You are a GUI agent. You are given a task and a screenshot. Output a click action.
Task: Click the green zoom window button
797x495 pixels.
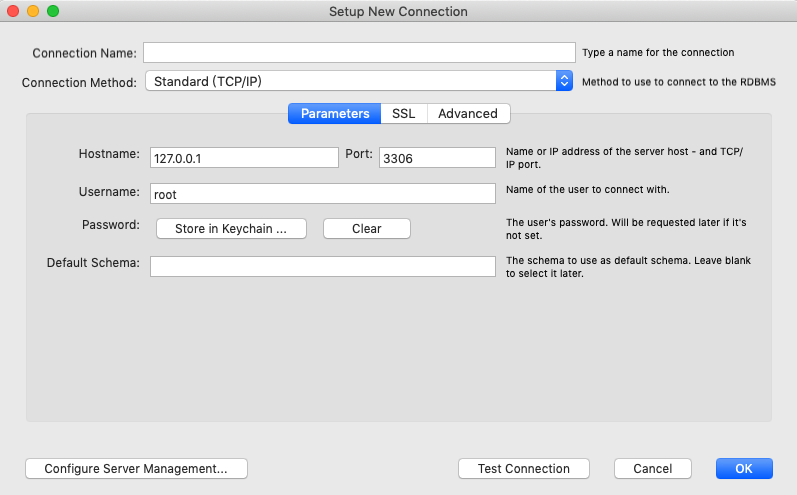(53, 11)
